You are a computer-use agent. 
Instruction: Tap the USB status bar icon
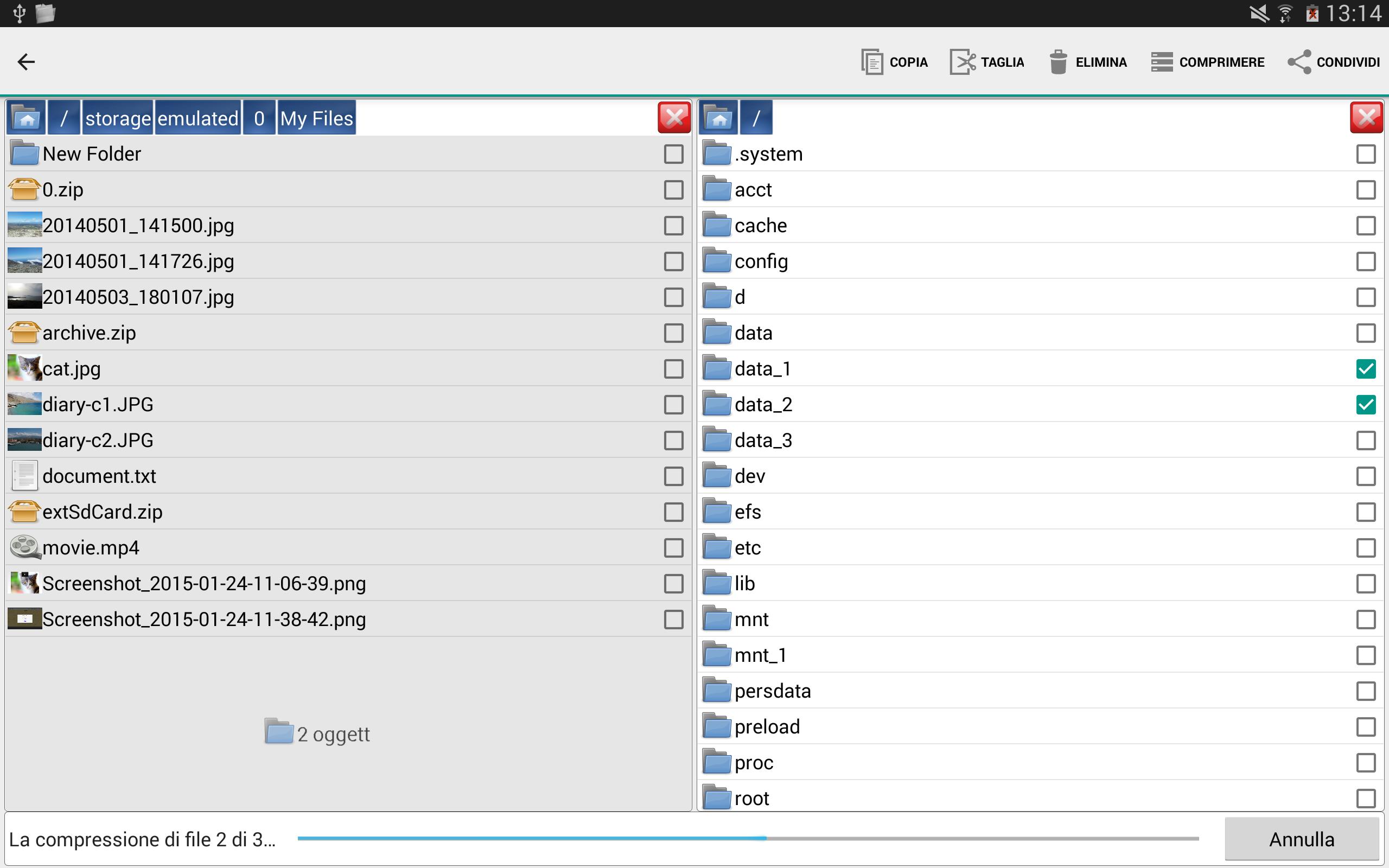pyautogui.click(x=19, y=12)
